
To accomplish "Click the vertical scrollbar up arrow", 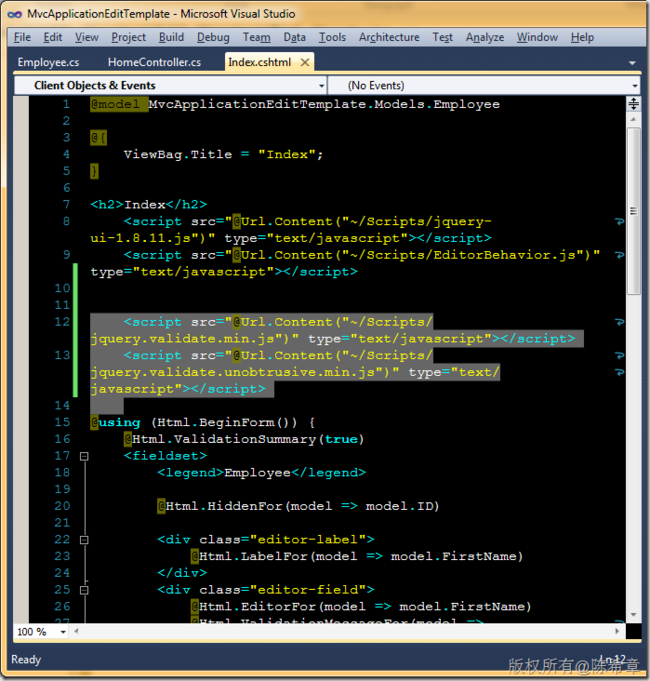I will [634, 119].
